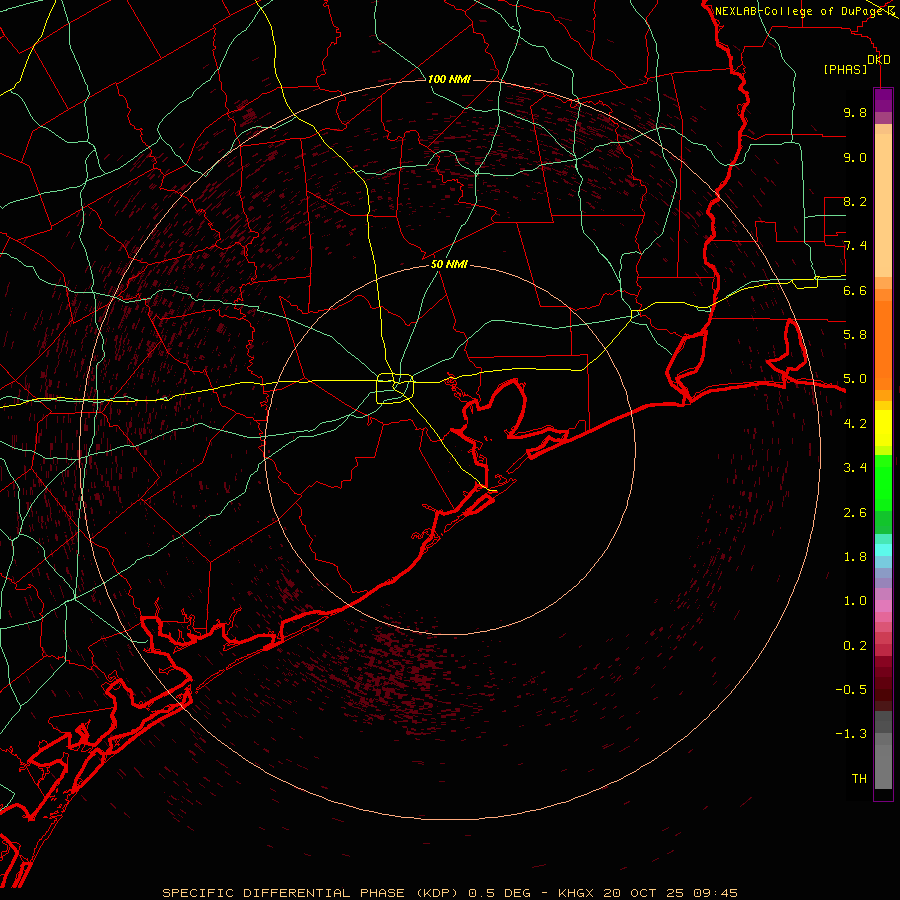
Task: Select the 5.8 scale label
Action: 855,335
